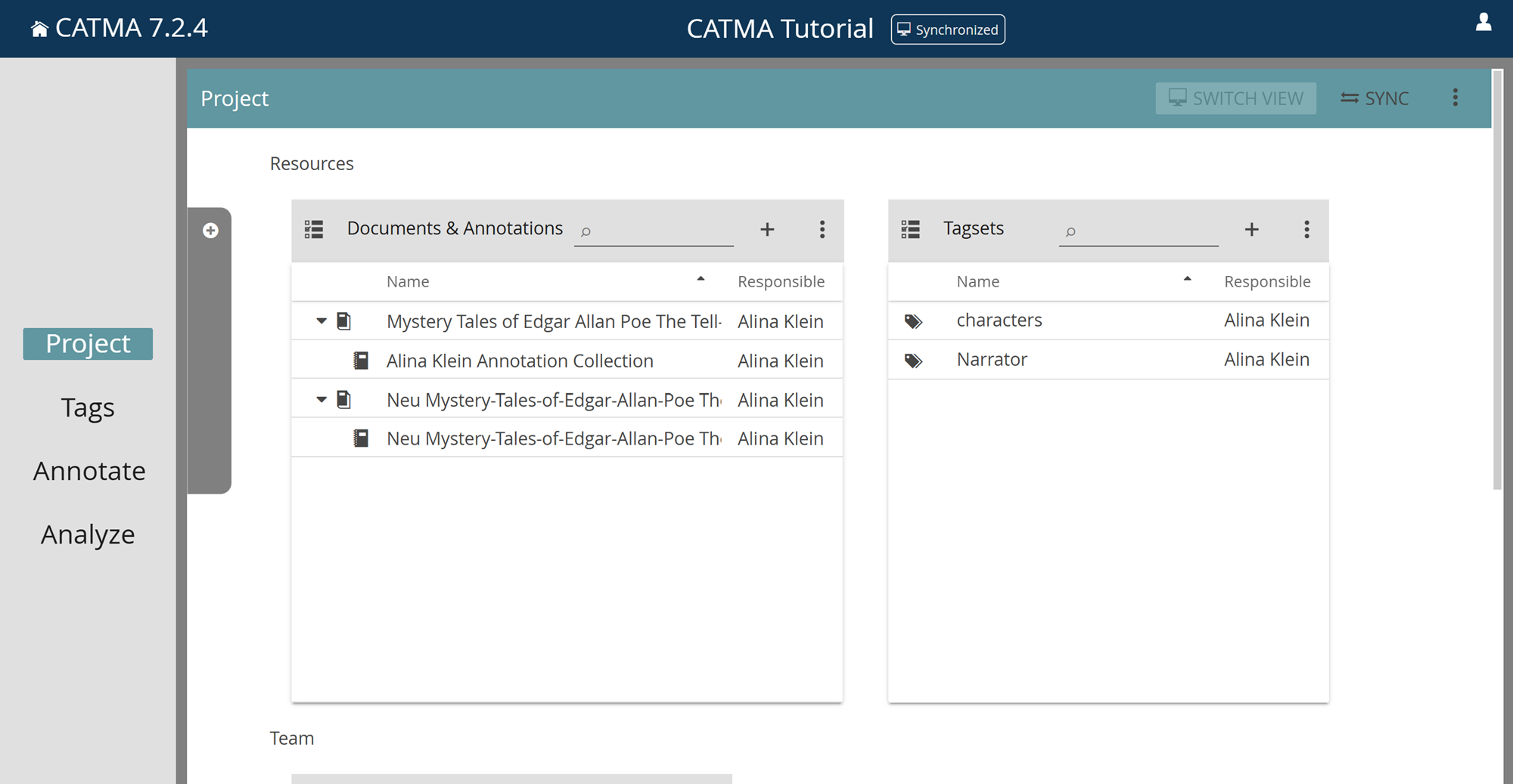Screen dimensions: 1513x784
Task: Open the user account icon top right
Action: pos(1483,23)
